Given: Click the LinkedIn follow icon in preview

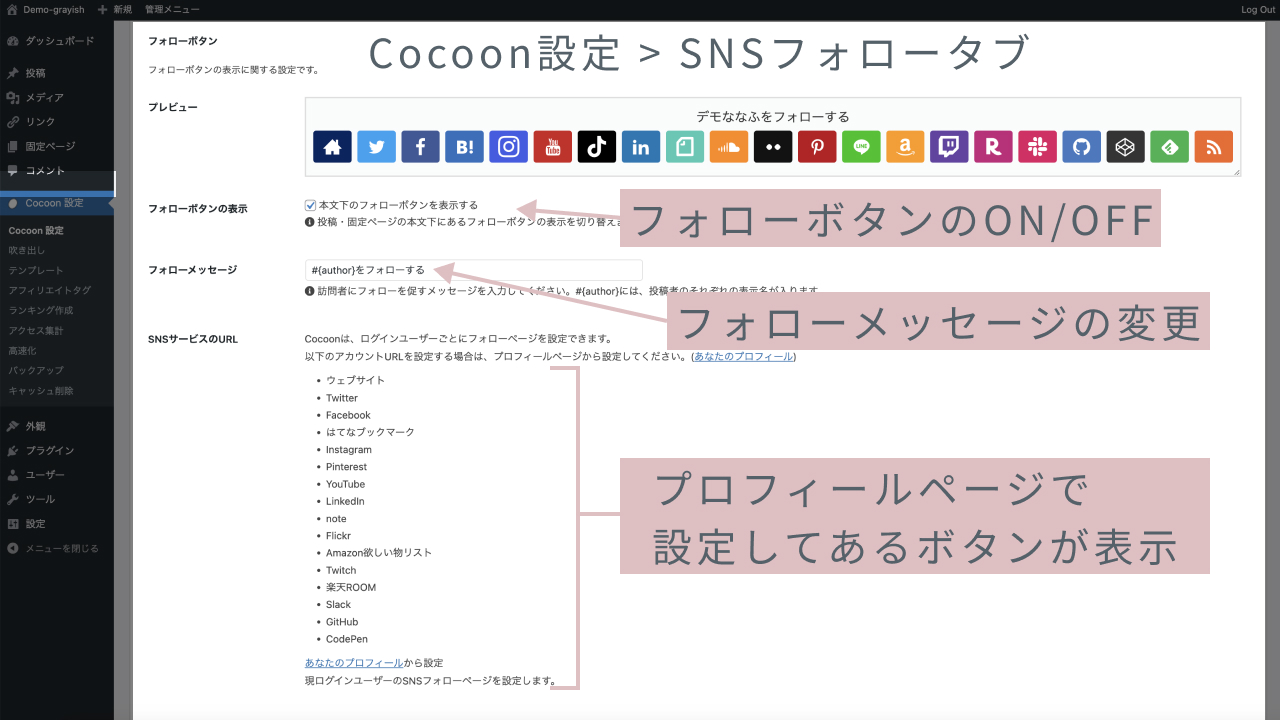Looking at the screenshot, I should (641, 147).
